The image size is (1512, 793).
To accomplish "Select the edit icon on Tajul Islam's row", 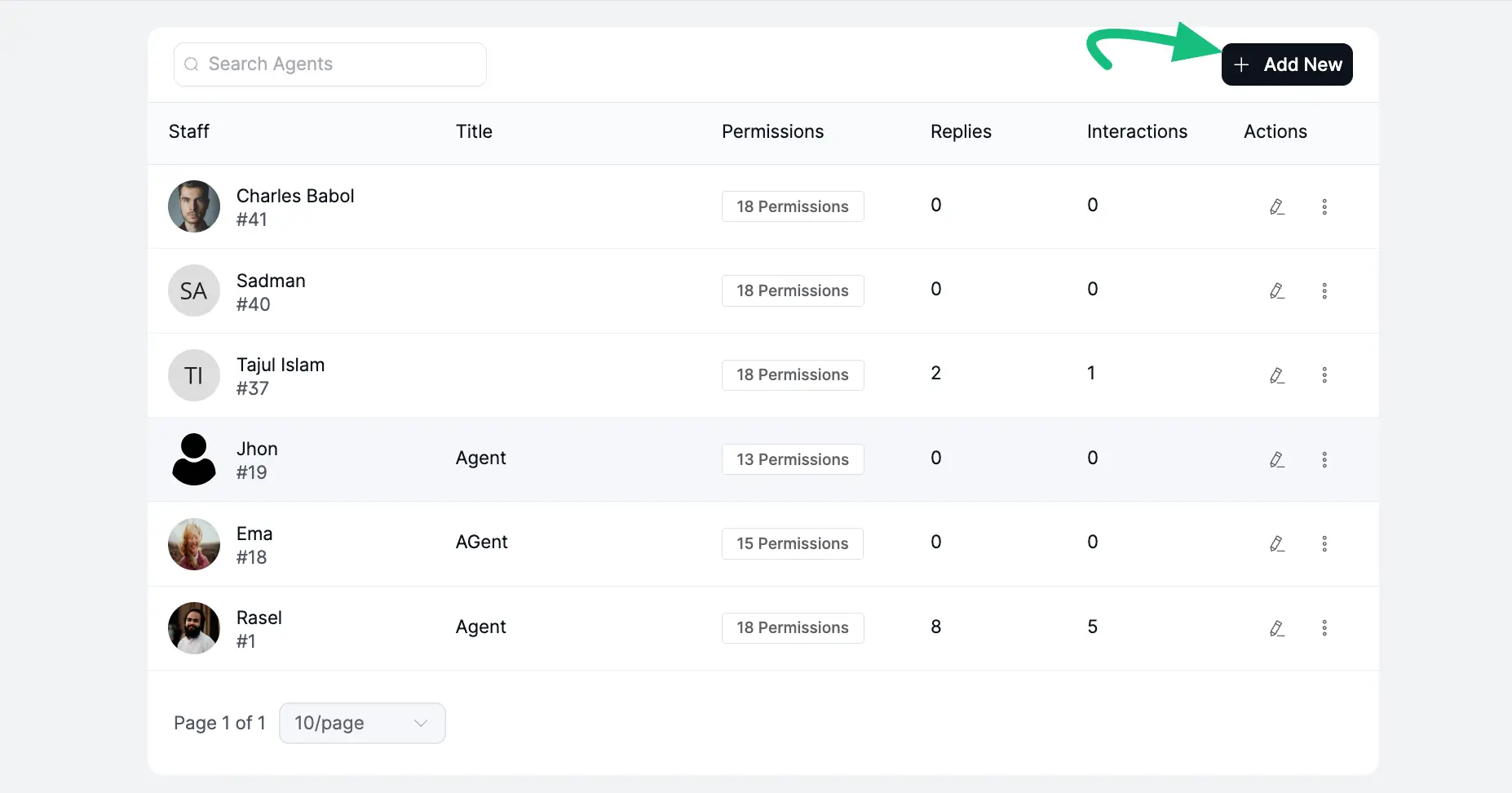I will click(x=1276, y=375).
